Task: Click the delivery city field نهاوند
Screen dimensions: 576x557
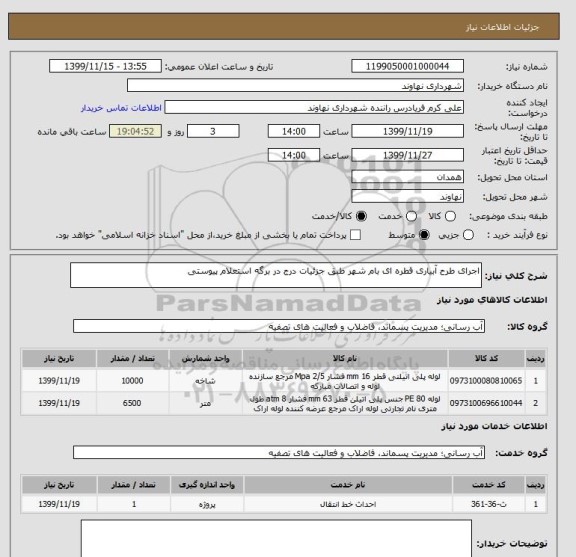Action: 407,197
